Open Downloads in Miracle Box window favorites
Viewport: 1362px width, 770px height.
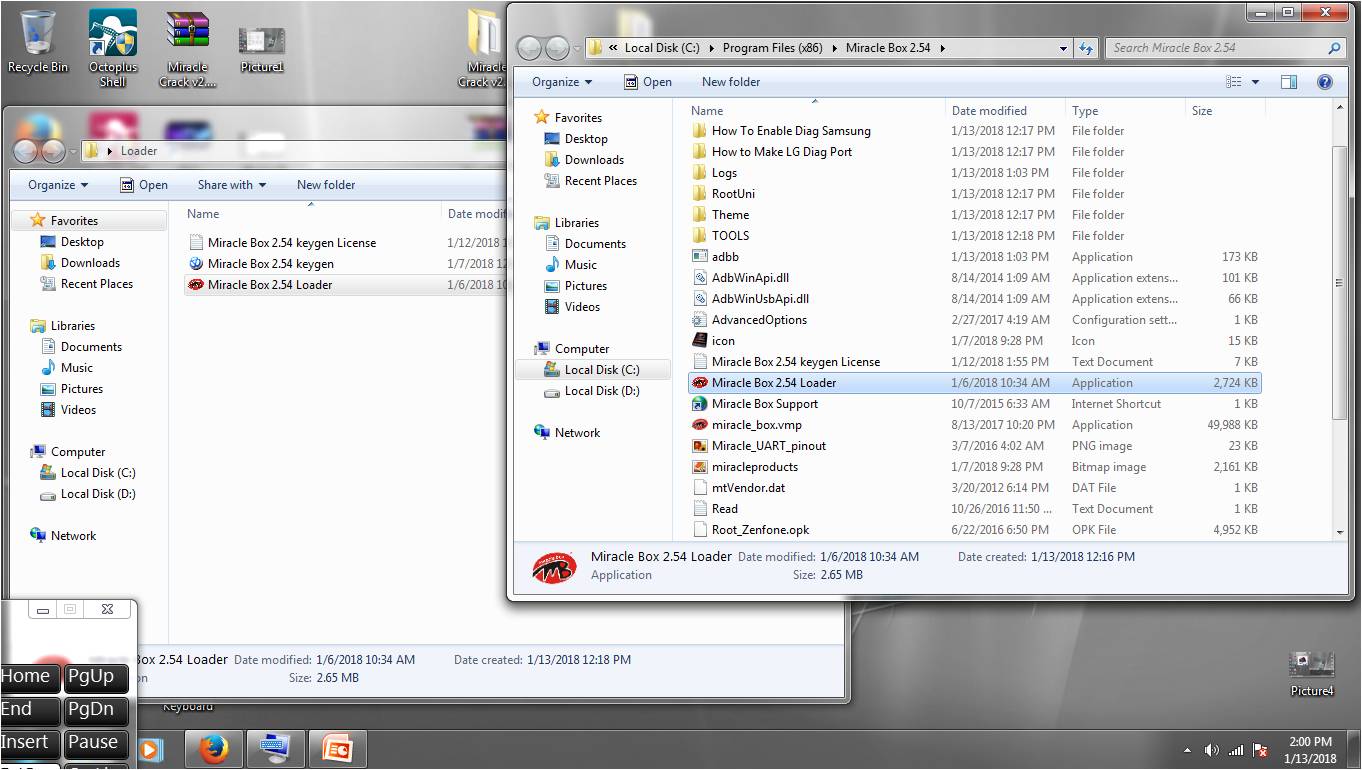(594, 160)
